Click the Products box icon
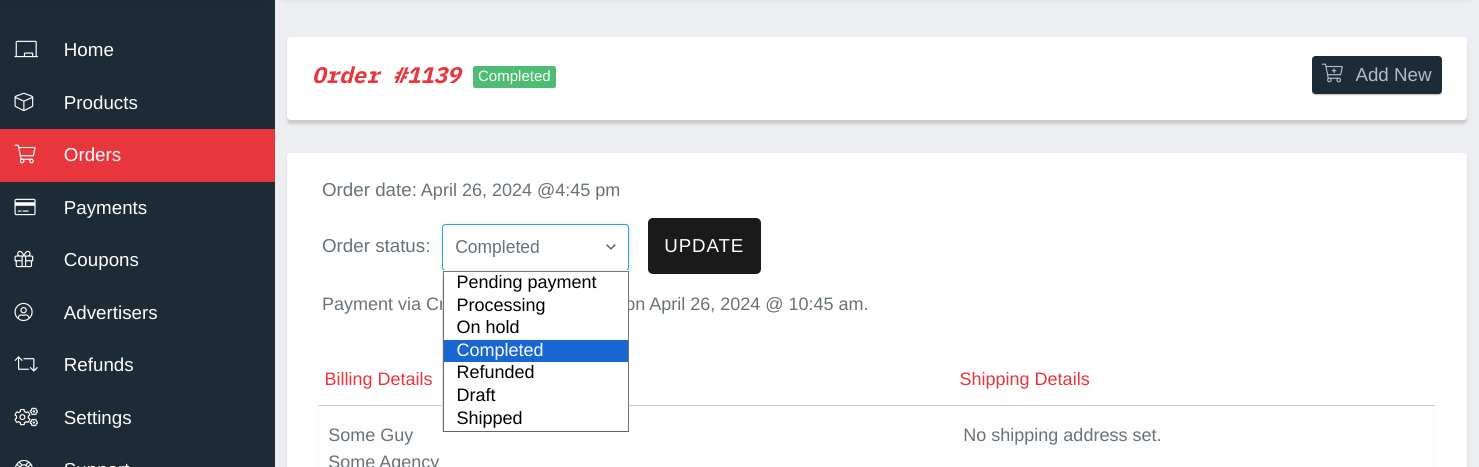This screenshot has height=467, width=1479. coord(25,103)
